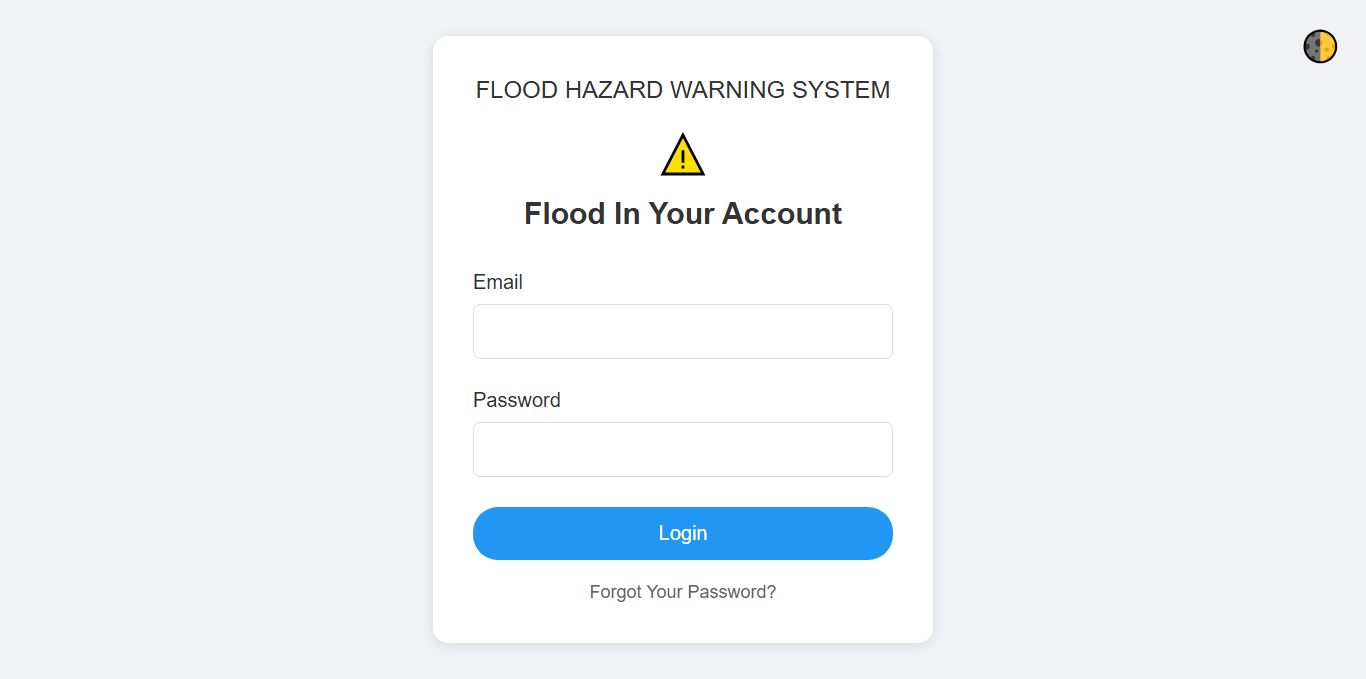Select the Email label text
The width and height of the screenshot is (1366, 679).
coord(497,282)
